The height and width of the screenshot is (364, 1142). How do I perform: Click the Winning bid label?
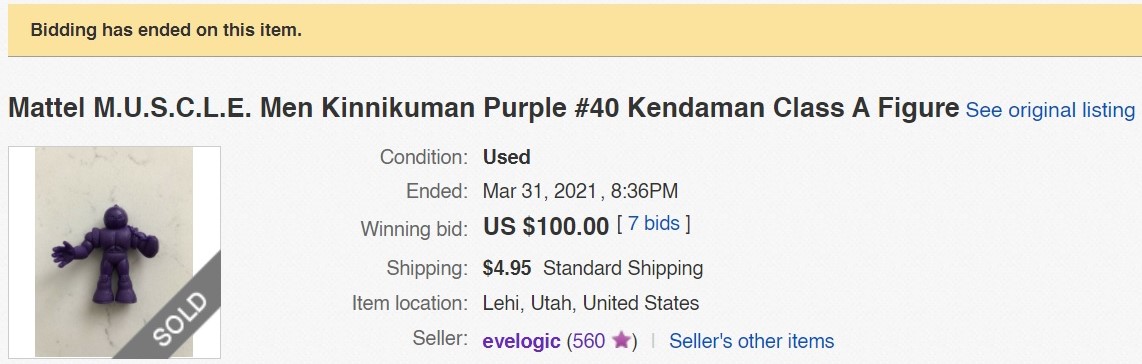click(x=414, y=229)
